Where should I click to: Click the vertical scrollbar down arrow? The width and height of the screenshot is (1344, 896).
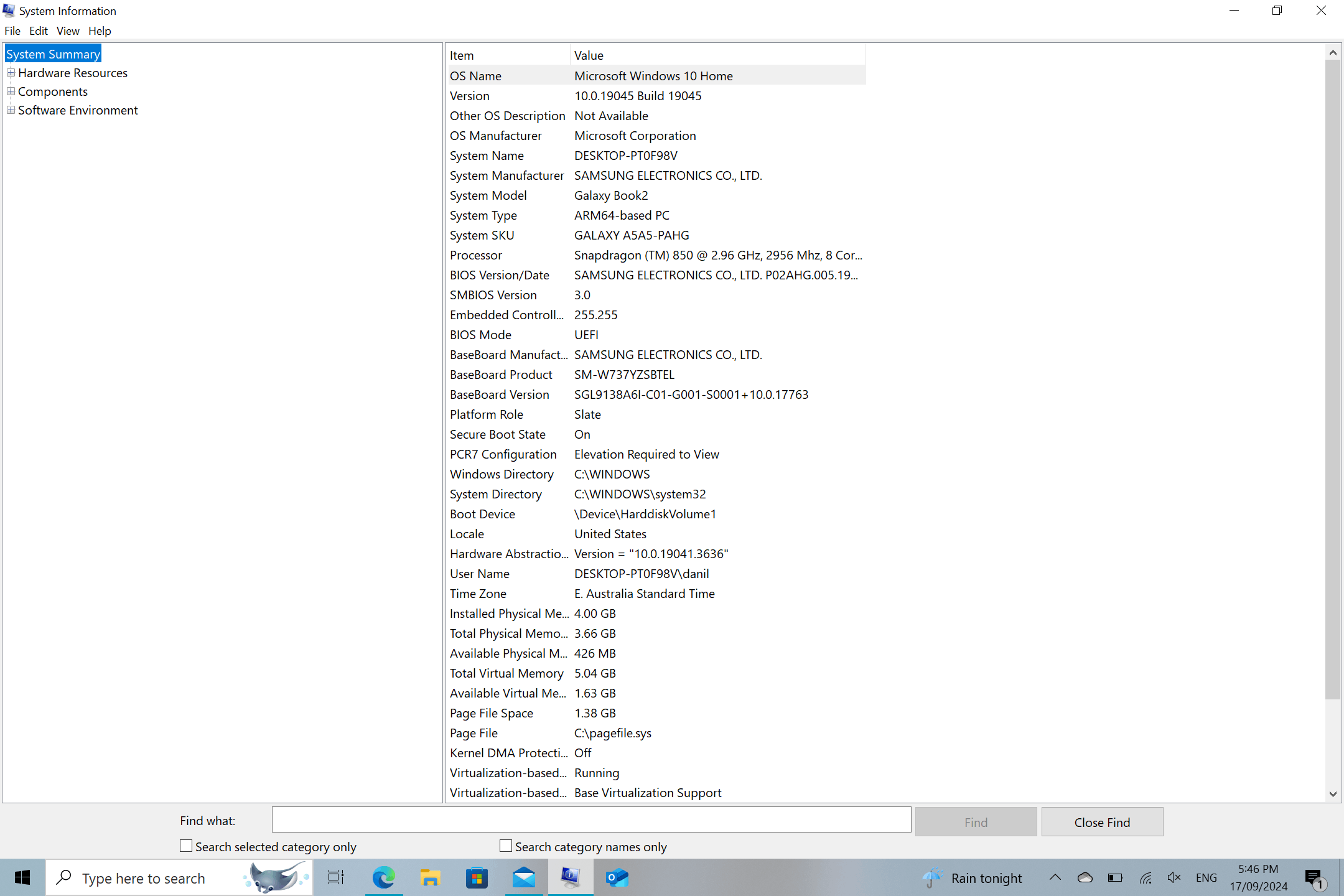point(1333,793)
